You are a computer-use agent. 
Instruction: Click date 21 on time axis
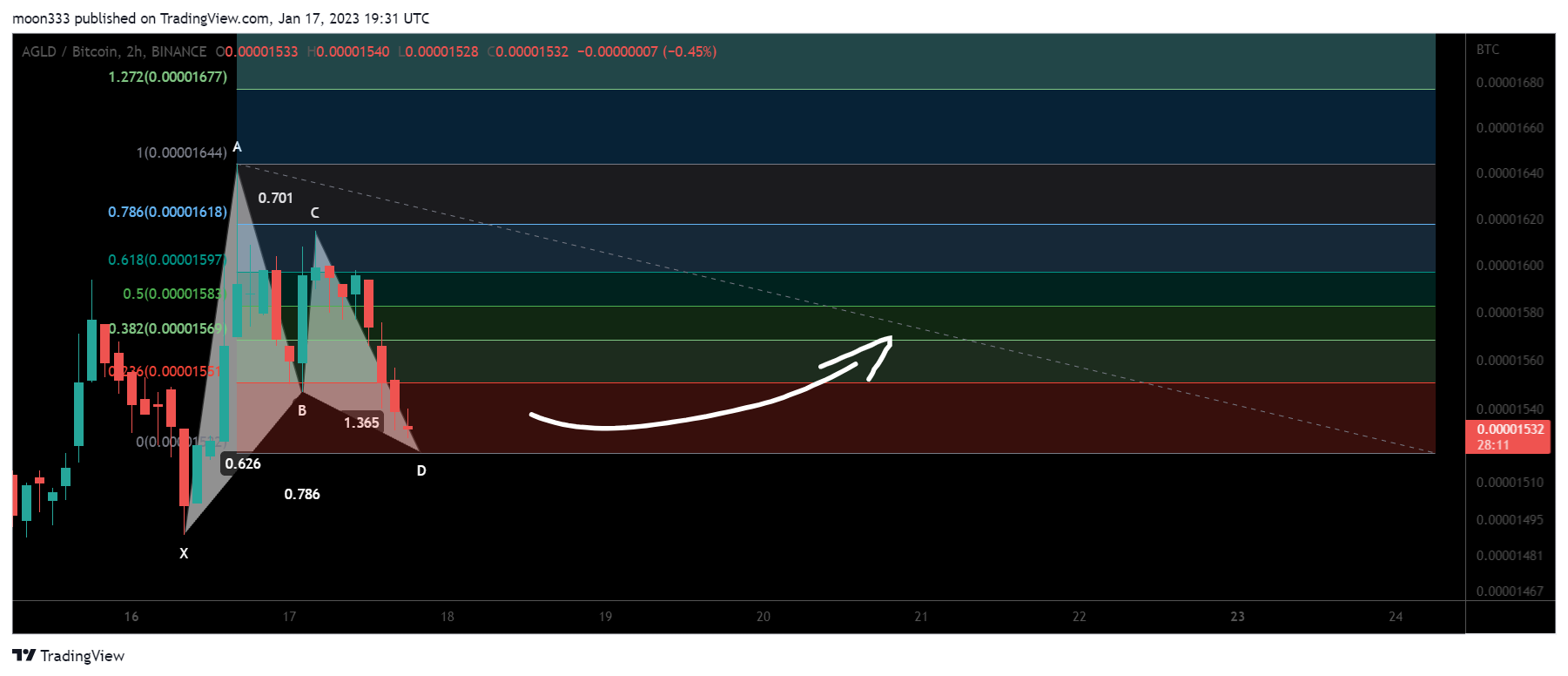click(x=921, y=617)
